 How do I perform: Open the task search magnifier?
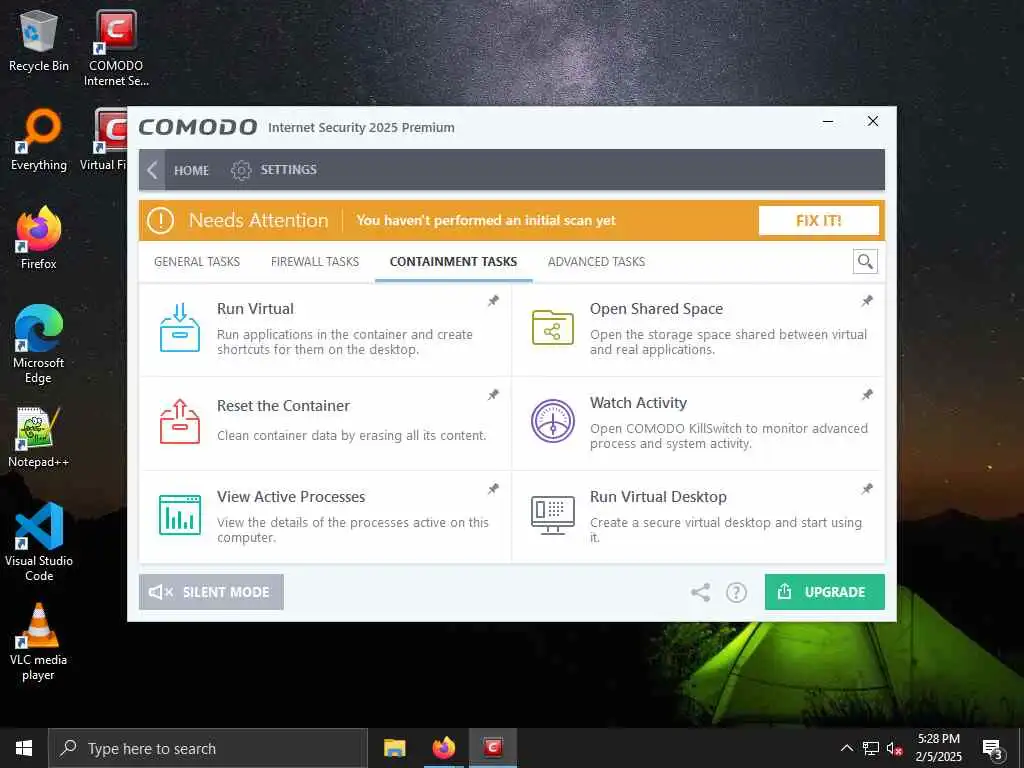(x=865, y=262)
